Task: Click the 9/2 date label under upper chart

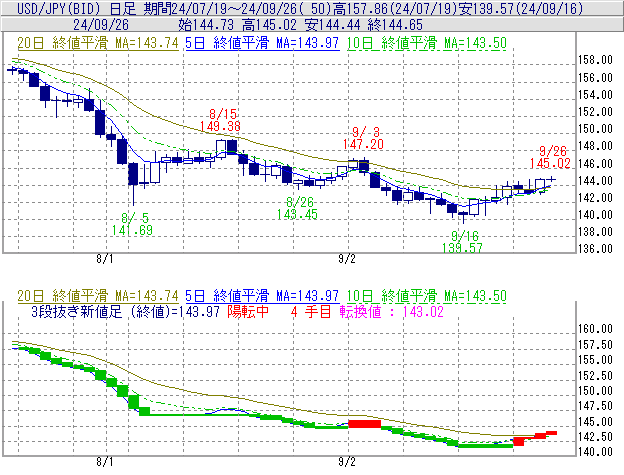Action: [x=347, y=259]
